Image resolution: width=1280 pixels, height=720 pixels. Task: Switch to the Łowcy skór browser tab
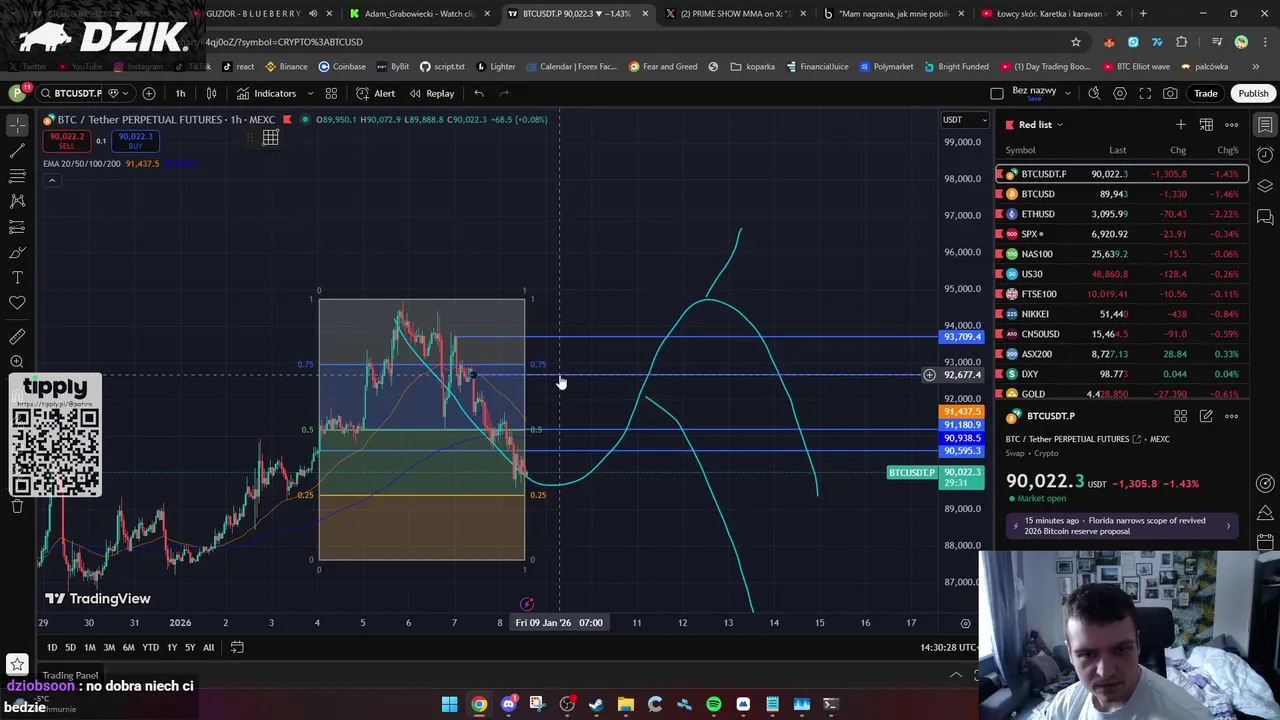1051,14
